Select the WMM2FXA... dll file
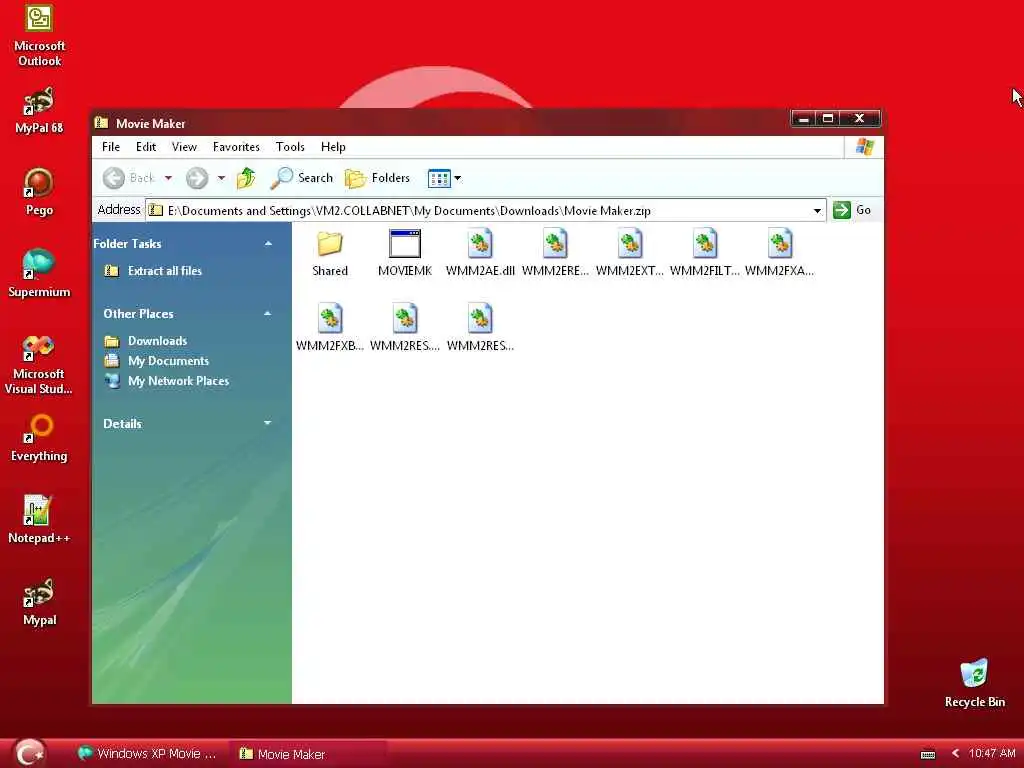Screen dimensions: 1024x768 [x=780, y=254]
